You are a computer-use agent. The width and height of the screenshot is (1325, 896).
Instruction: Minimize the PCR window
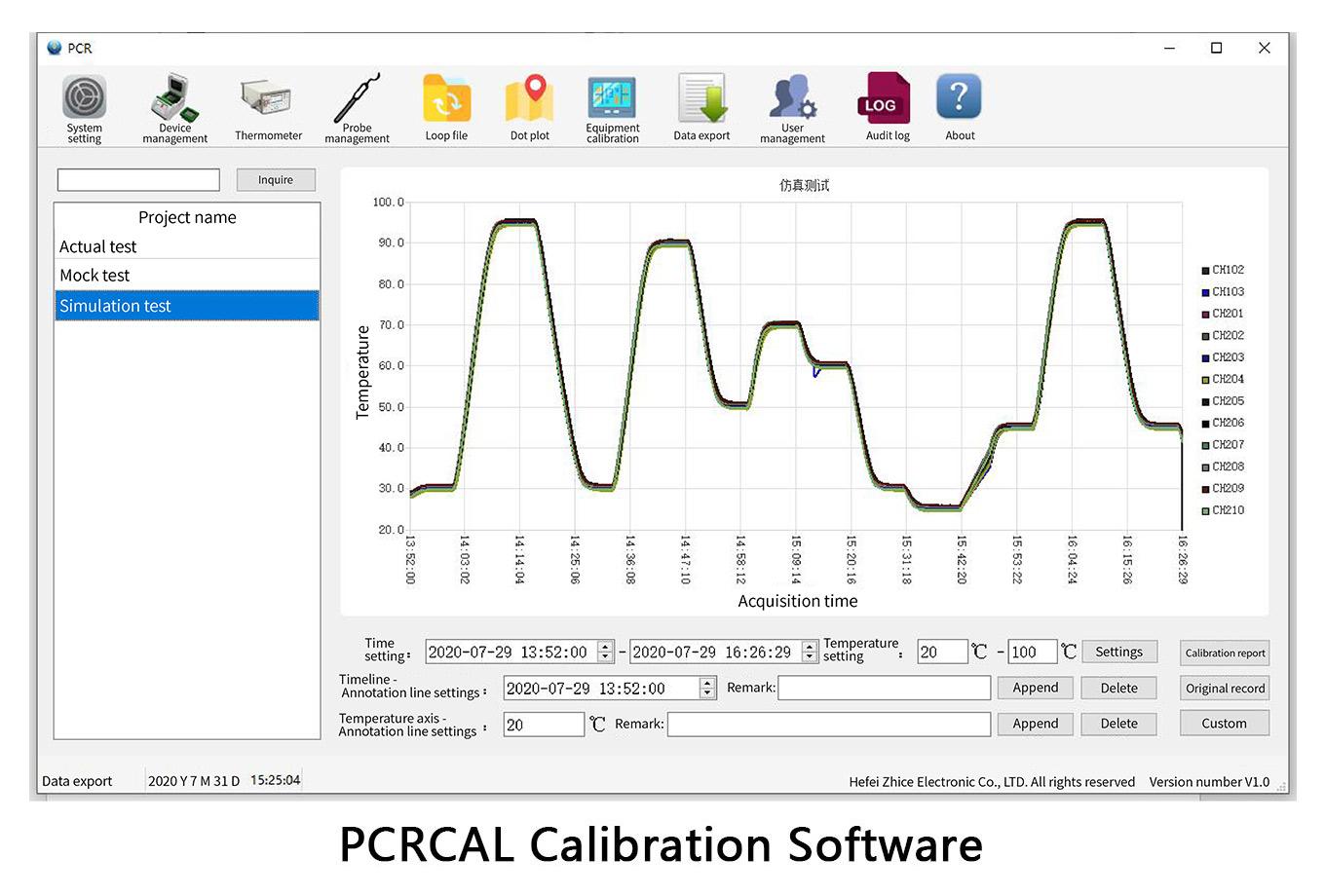tap(1170, 48)
